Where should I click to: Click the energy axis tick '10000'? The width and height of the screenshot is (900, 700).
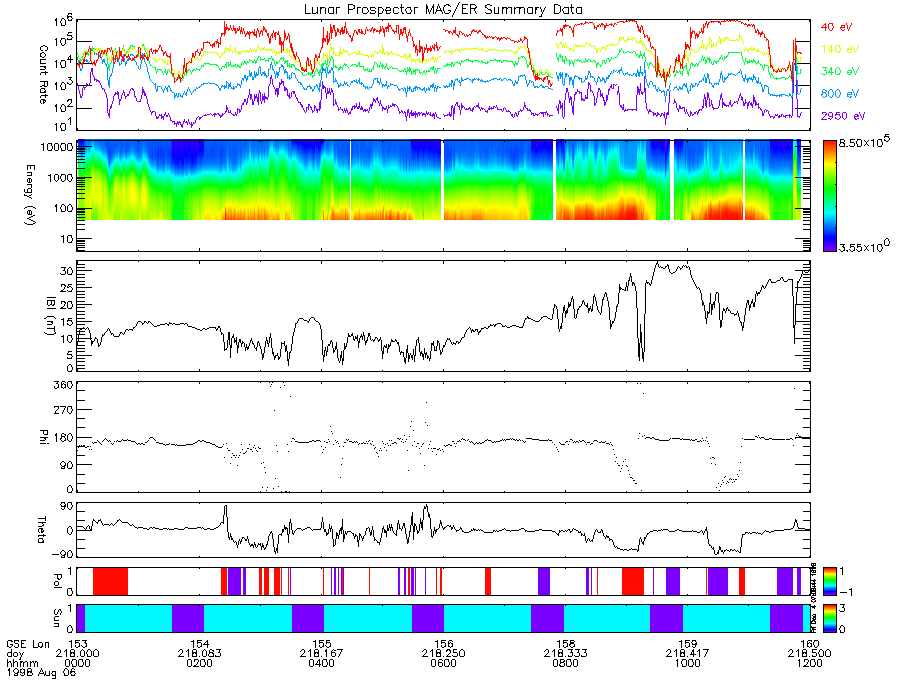tap(57, 147)
